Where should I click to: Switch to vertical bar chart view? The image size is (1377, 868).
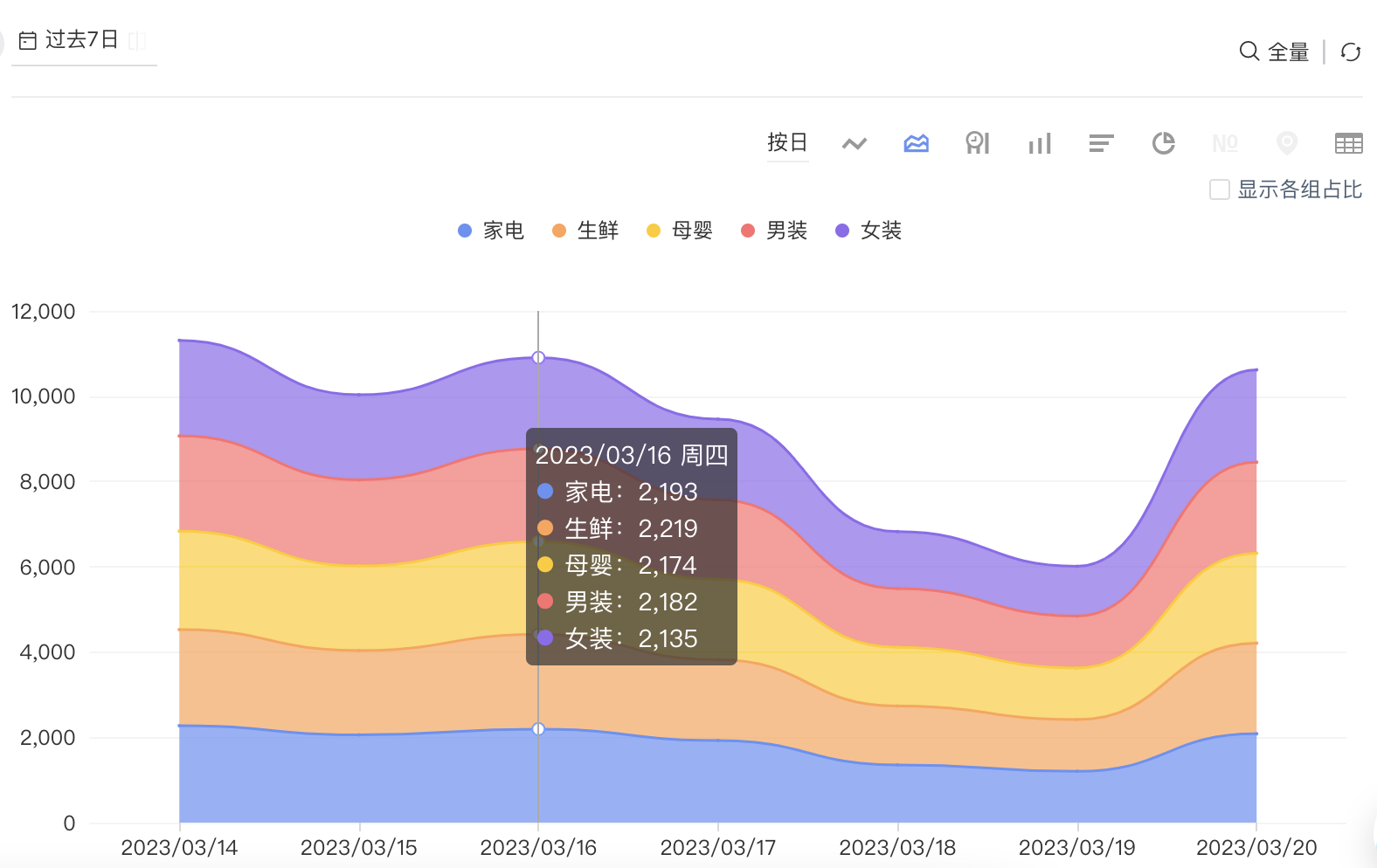tap(1040, 143)
